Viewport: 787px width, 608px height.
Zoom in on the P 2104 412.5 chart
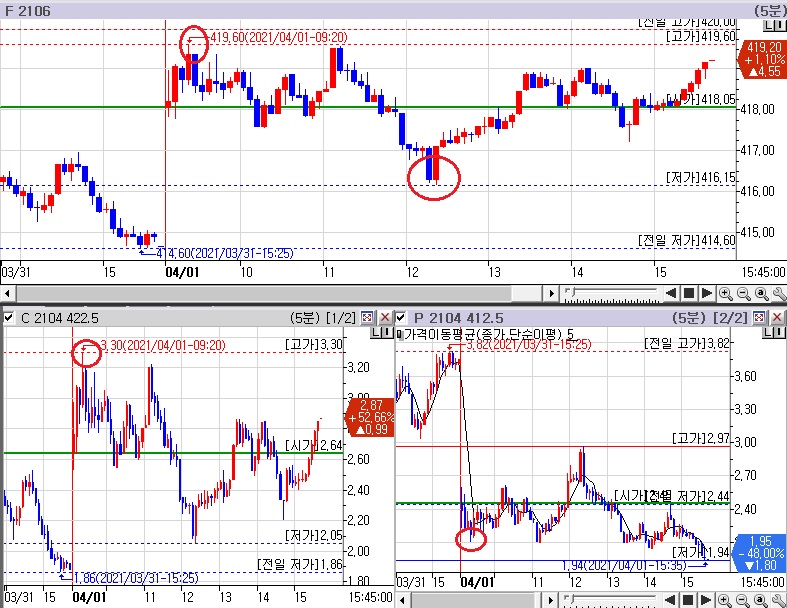(x=725, y=600)
